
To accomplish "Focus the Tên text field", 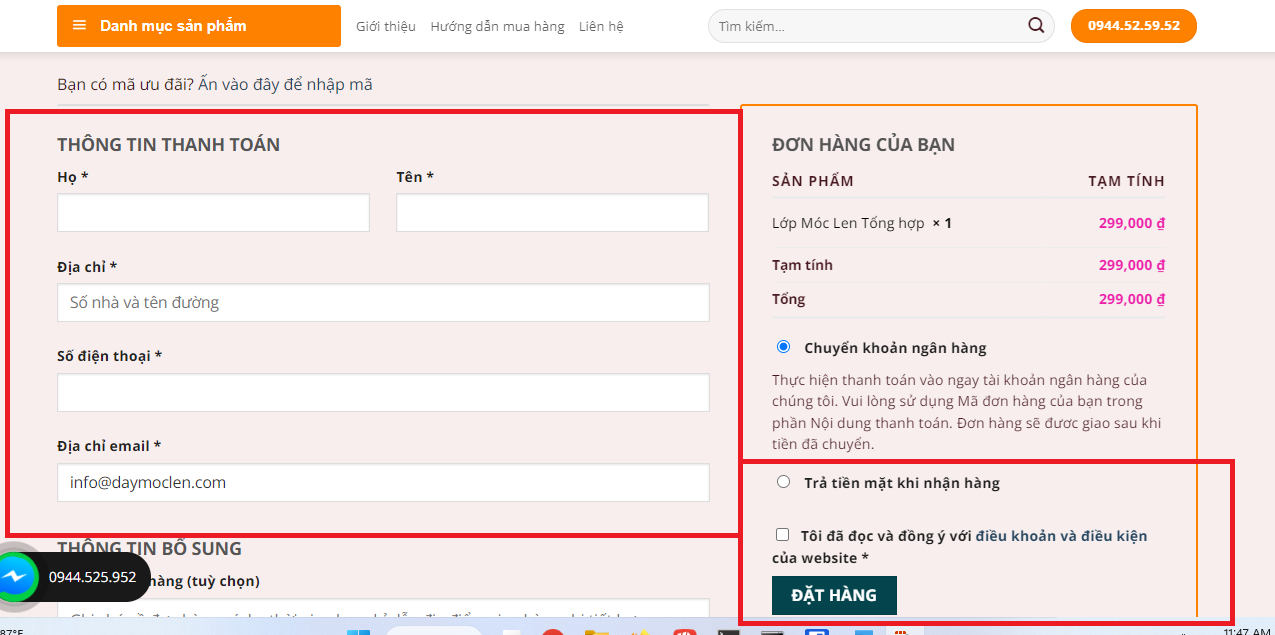I will pyautogui.click(x=552, y=213).
